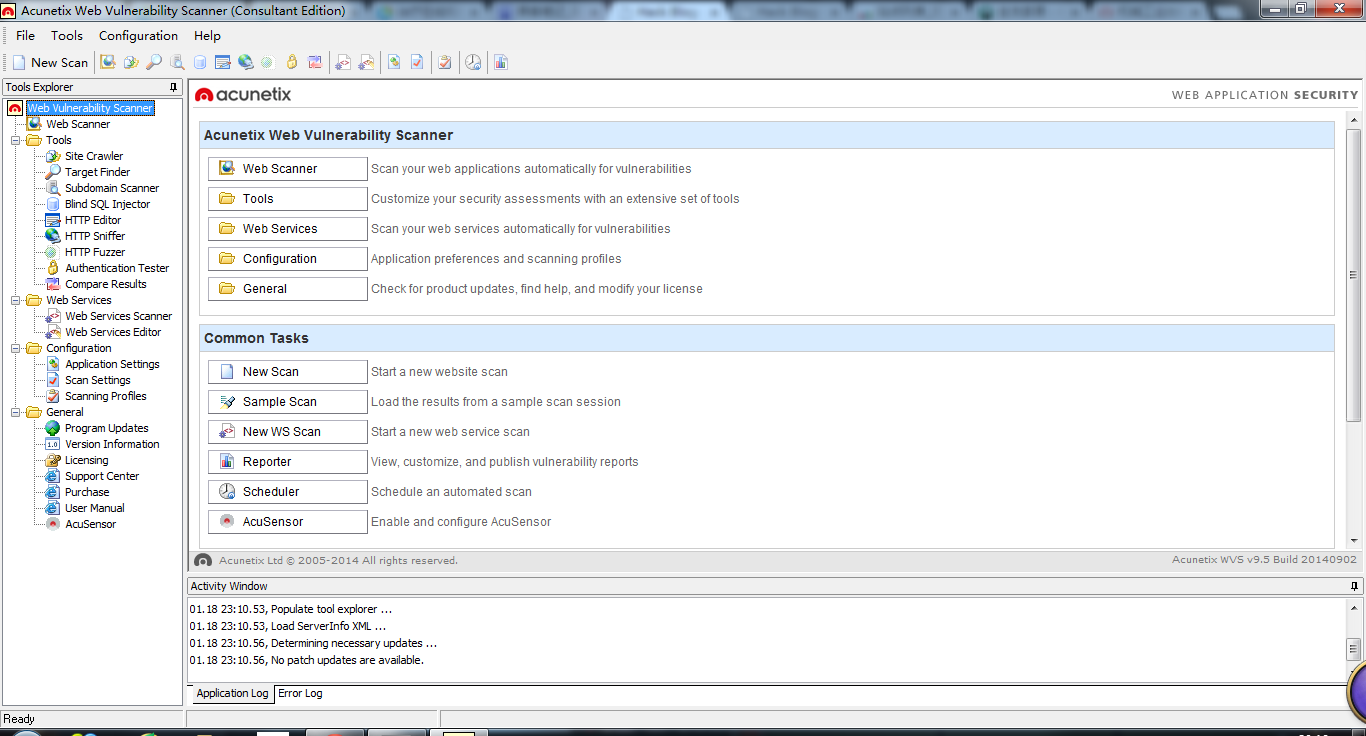
Task: Select Program Updates in the tree
Action: click(x=106, y=428)
